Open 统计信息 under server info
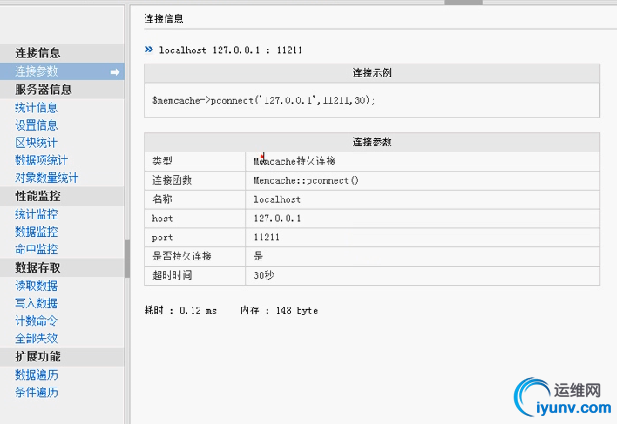The image size is (617, 424). [37, 108]
